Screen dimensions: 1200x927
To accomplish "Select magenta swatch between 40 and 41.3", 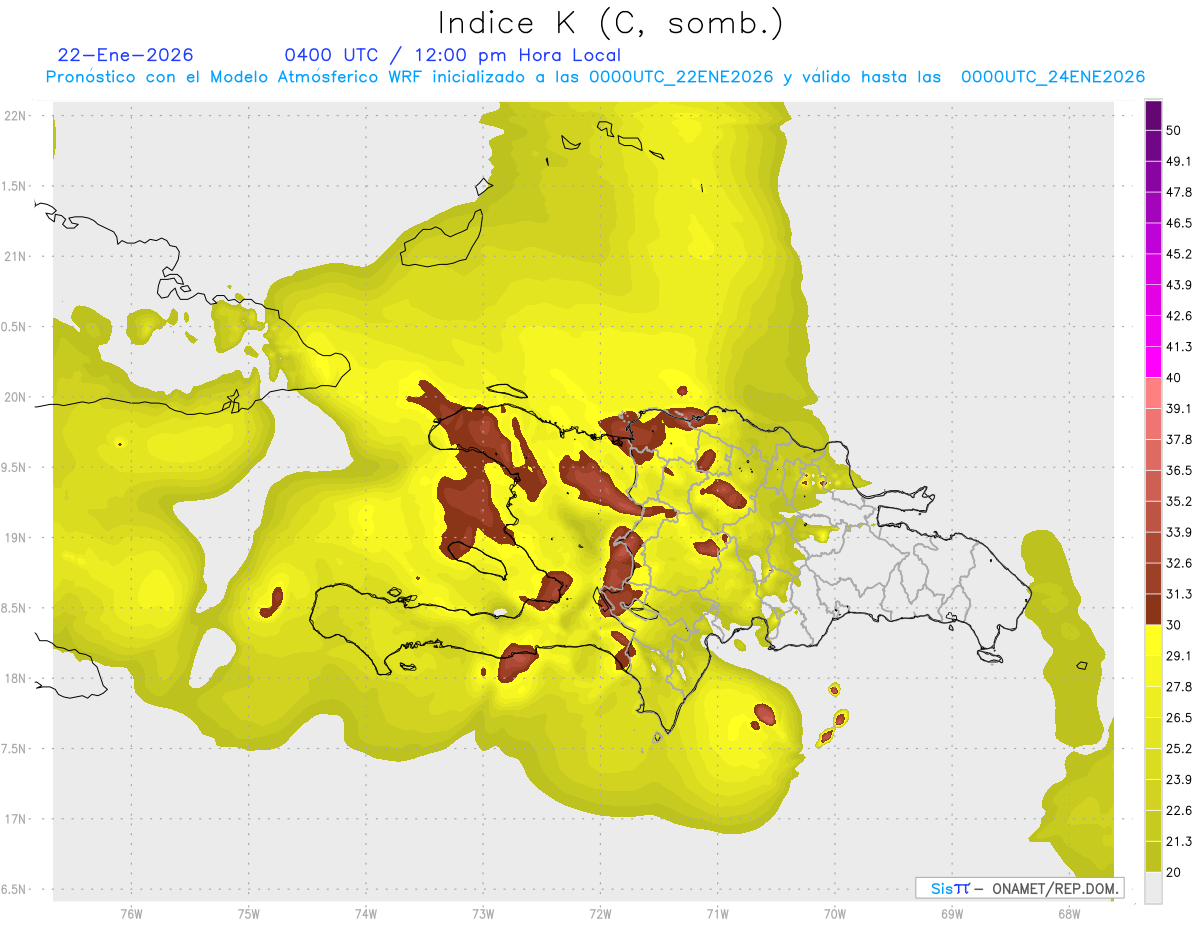I will (x=1153, y=362).
